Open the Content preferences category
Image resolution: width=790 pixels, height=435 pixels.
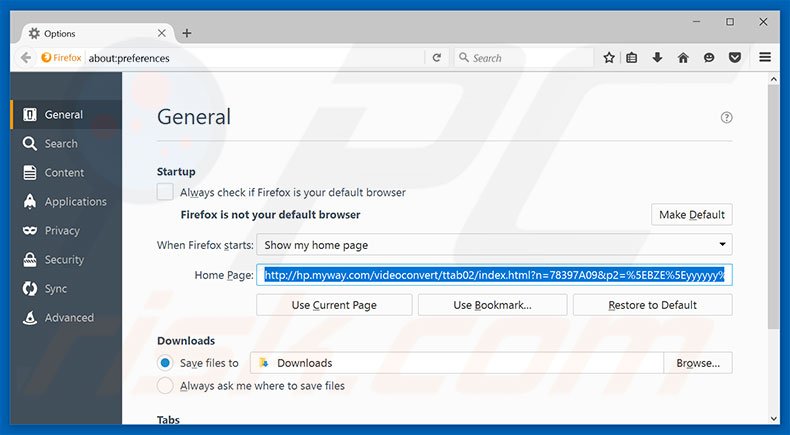(66, 172)
